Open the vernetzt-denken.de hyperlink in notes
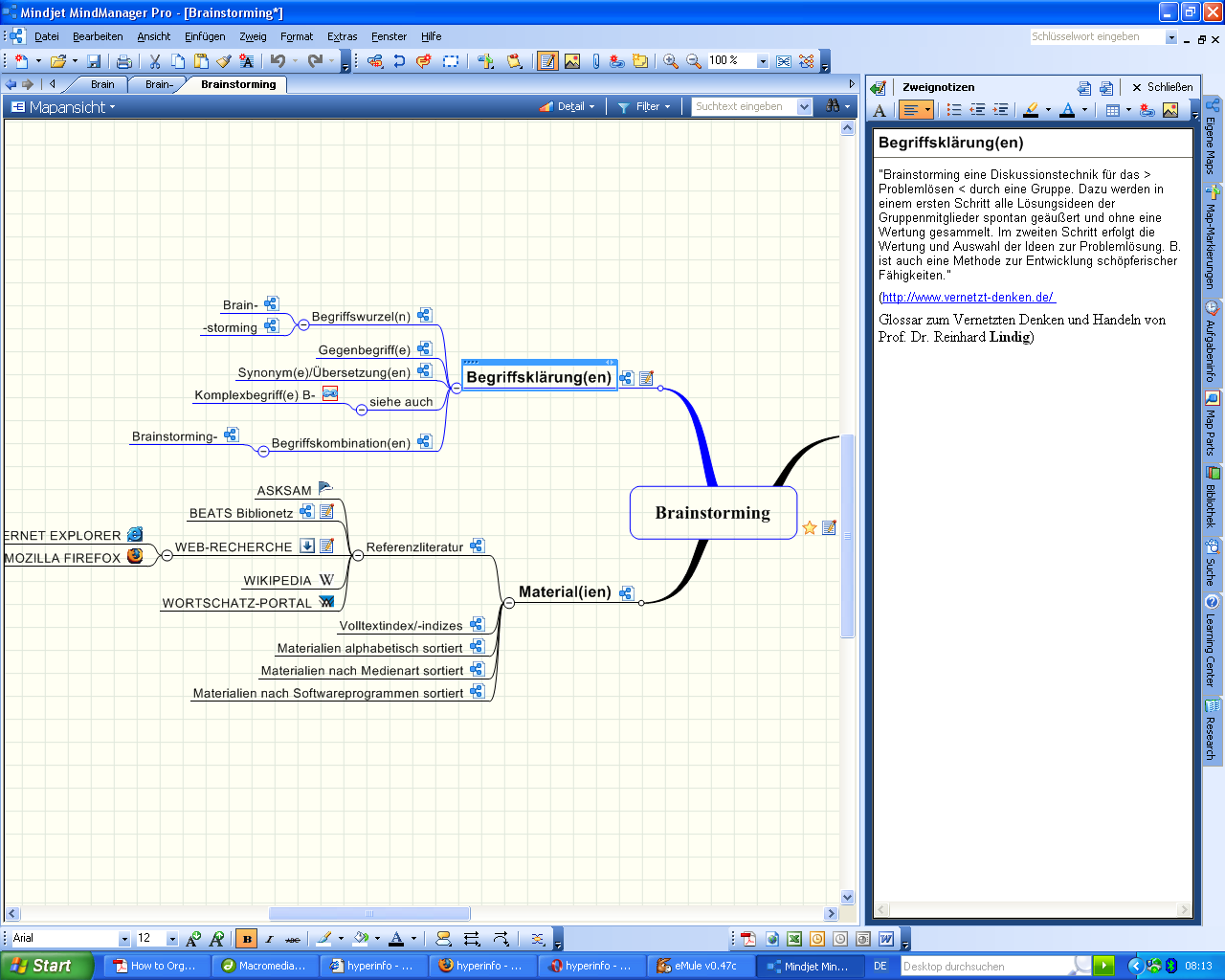The height and width of the screenshot is (980, 1225). pyautogui.click(x=967, y=298)
